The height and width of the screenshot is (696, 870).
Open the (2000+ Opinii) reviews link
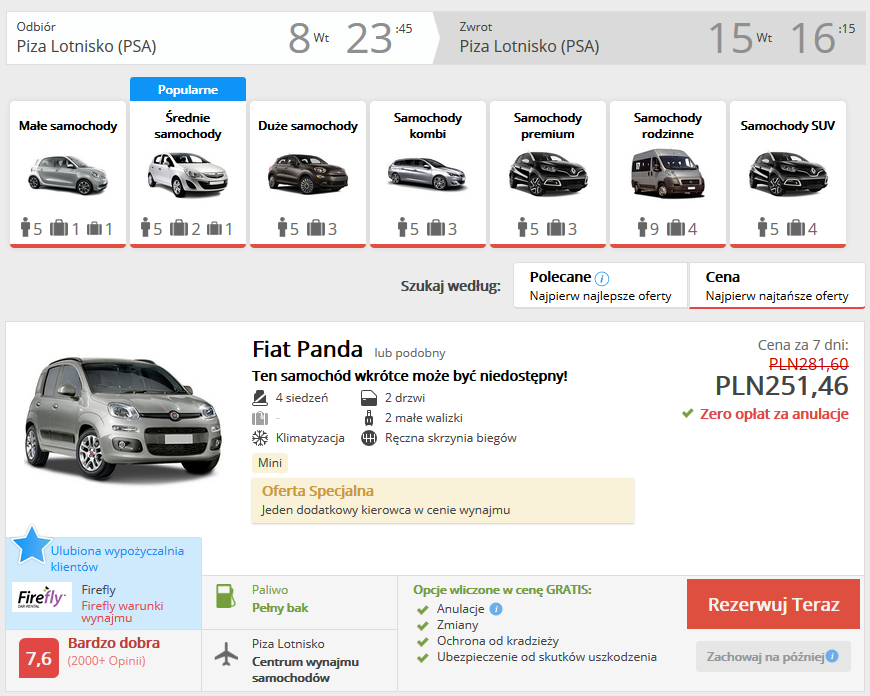click(107, 661)
